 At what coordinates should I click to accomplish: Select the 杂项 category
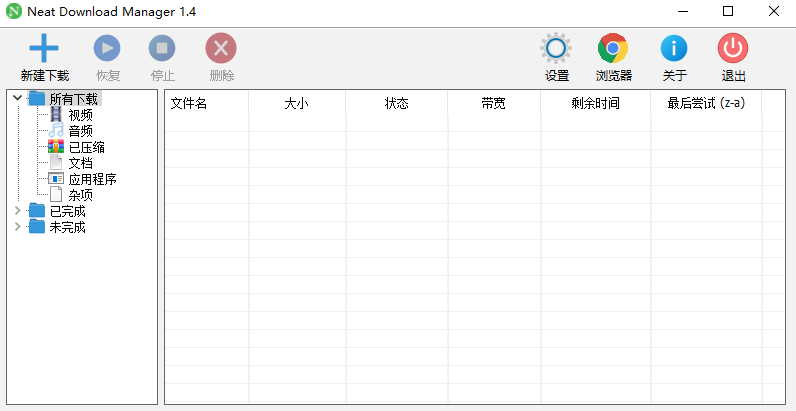pyautogui.click(x=80, y=195)
